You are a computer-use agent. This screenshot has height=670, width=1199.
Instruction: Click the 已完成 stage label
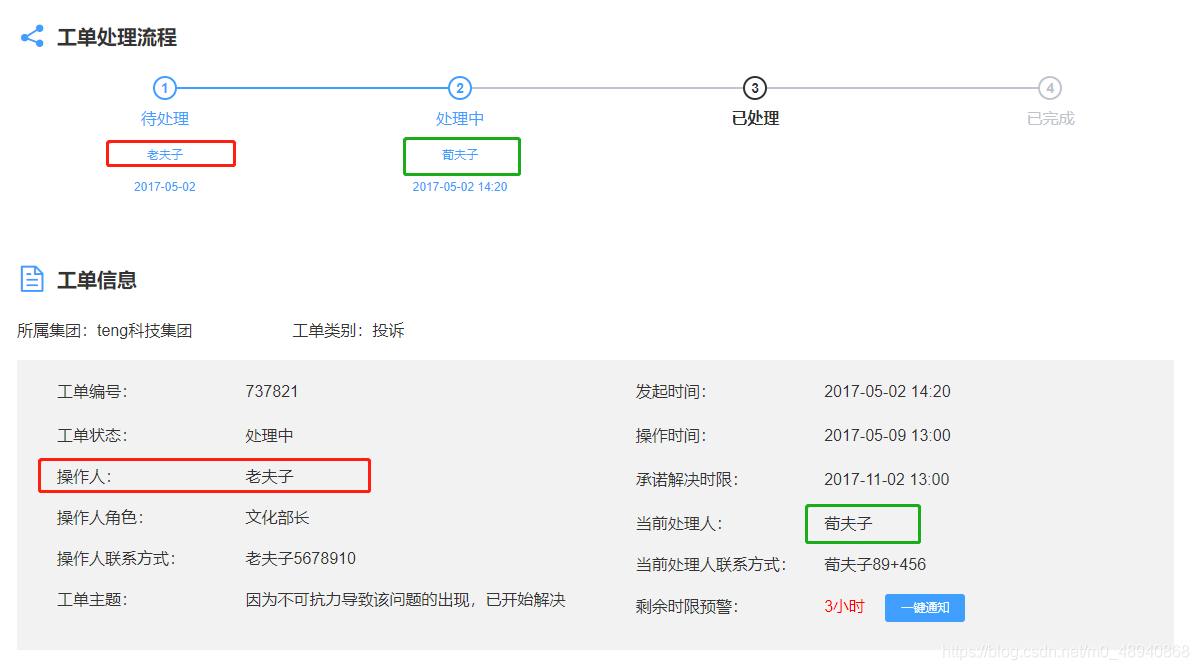pyautogui.click(x=1050, y=117)
